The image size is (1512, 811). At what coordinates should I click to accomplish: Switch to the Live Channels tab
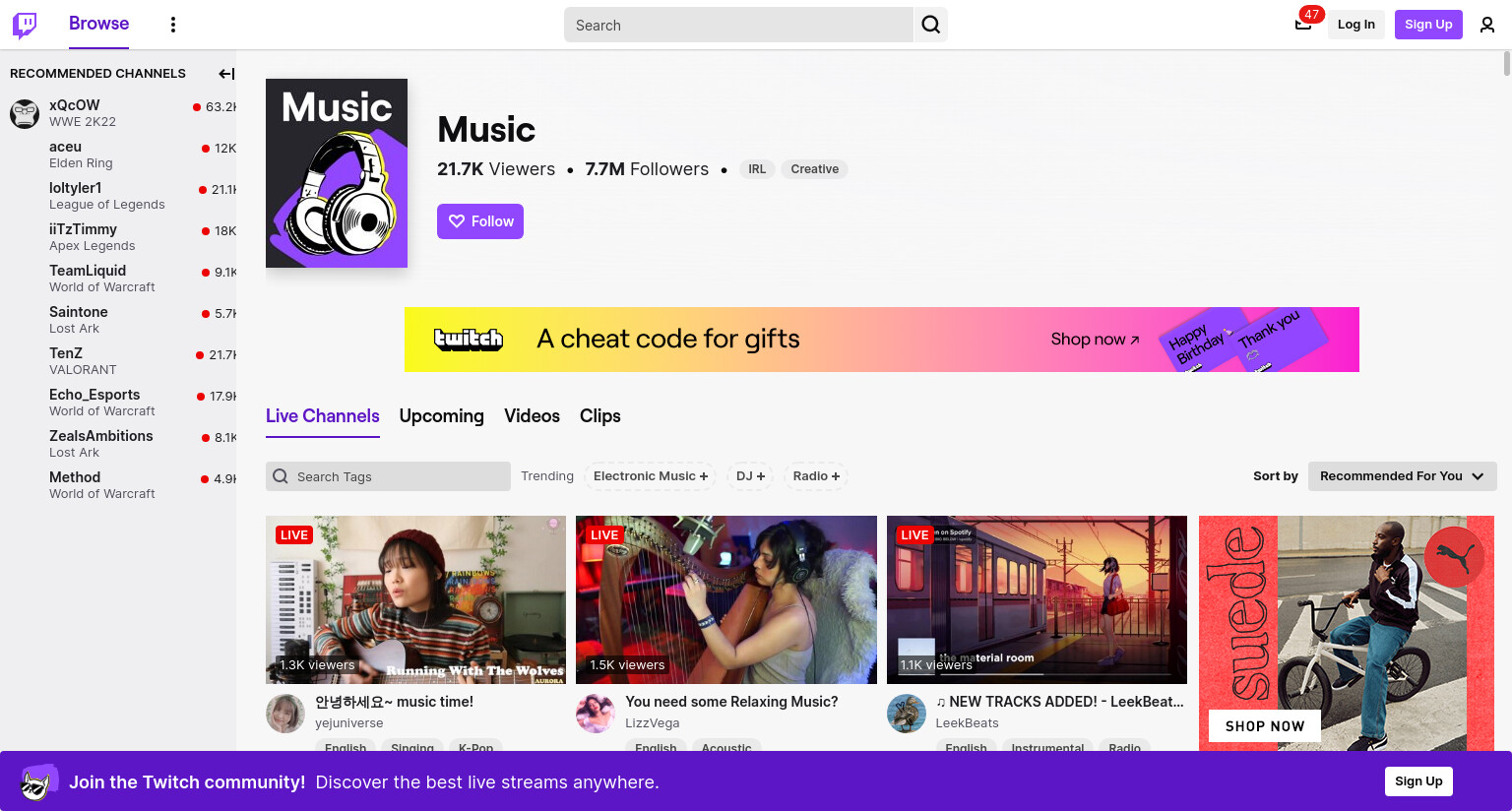tap(323, 416)
